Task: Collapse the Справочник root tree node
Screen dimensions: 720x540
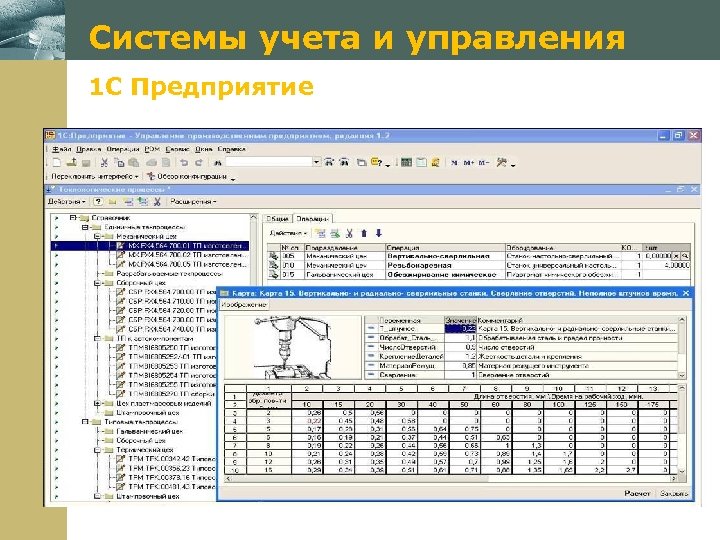Action: [x=73, y=218]
